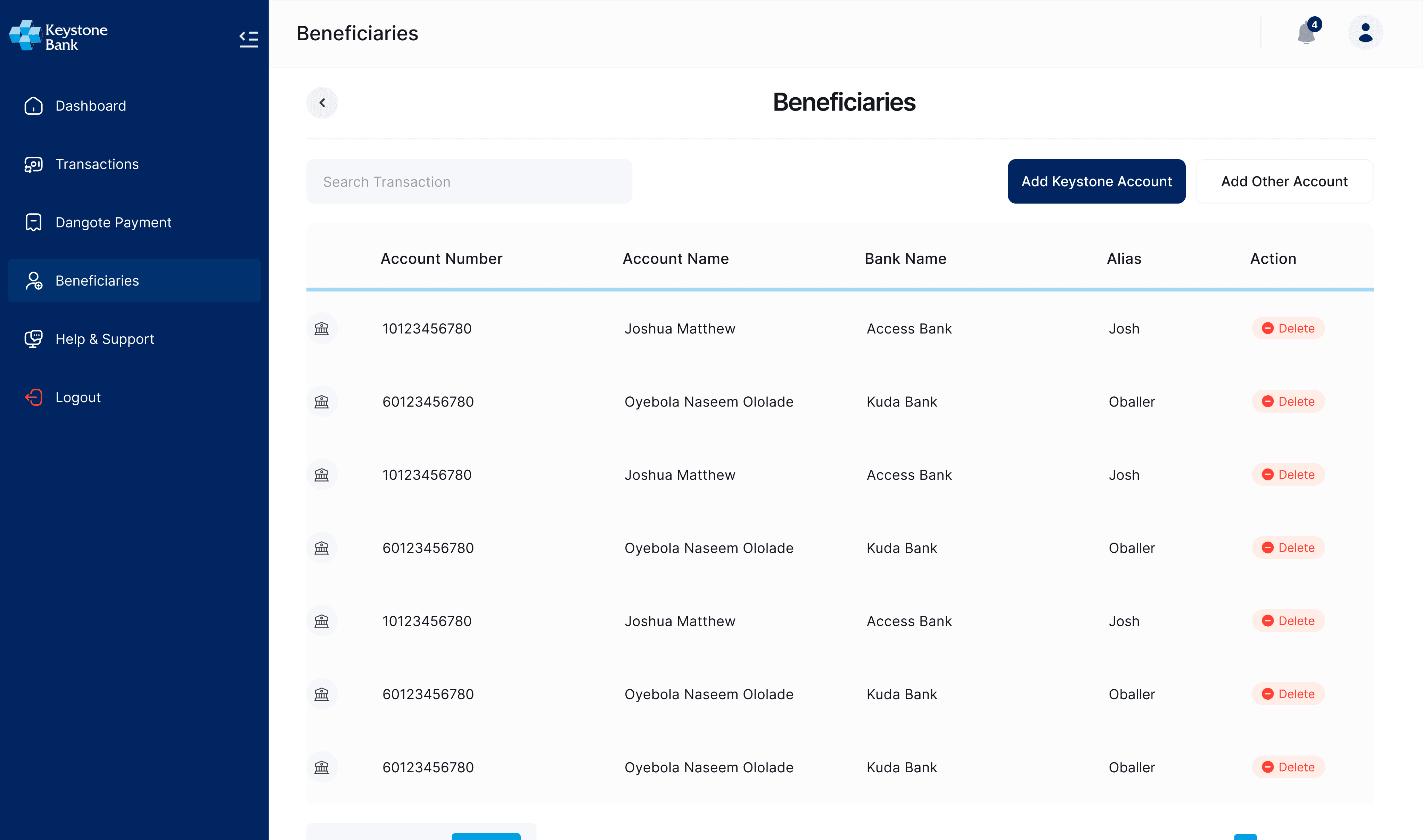This screenshot has height=840, width=1423.
Task: Focus the Search Transaction field
Action: coord(469,181)
